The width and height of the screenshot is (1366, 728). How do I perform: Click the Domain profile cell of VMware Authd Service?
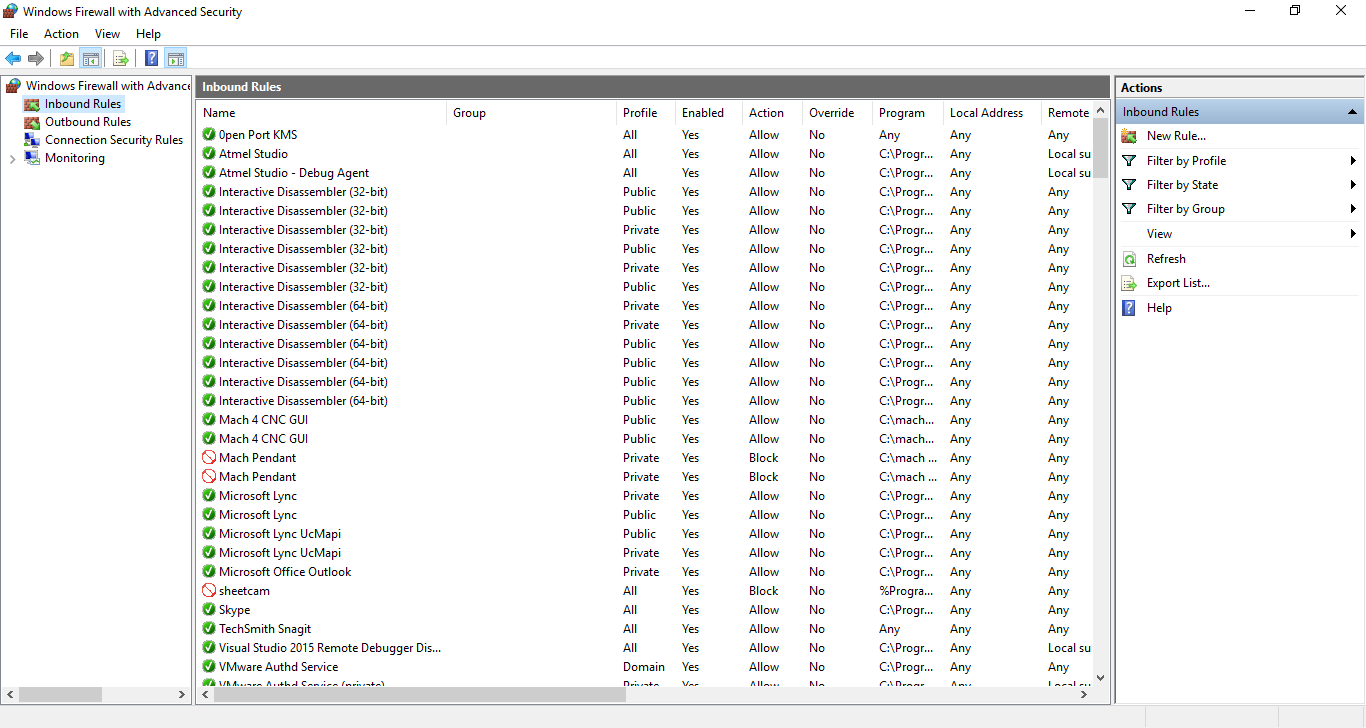pyautogui.click(x=644, y=667)
